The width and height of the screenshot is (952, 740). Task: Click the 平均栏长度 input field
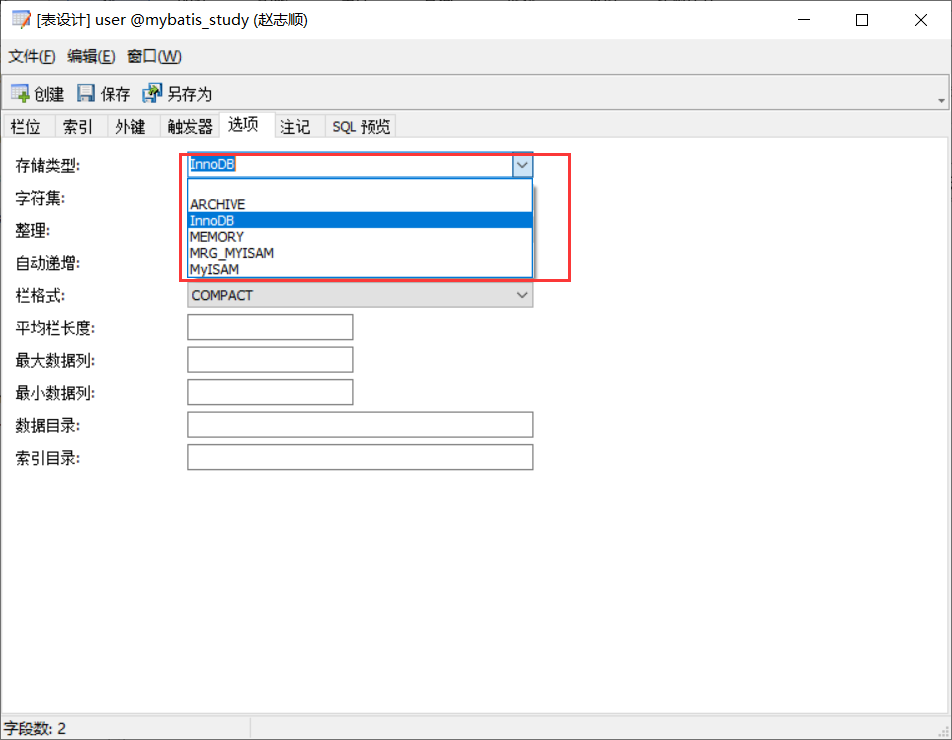[x=270, y=327]
